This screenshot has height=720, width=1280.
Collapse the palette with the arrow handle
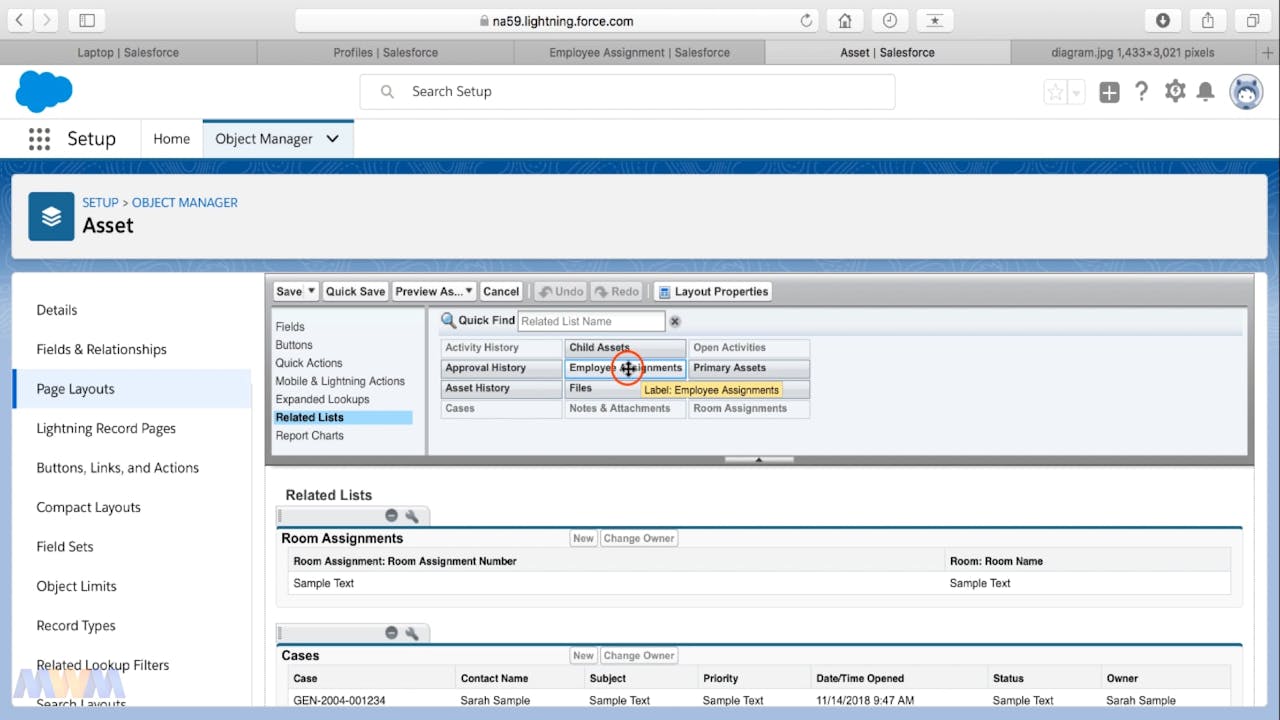[759, 460]
